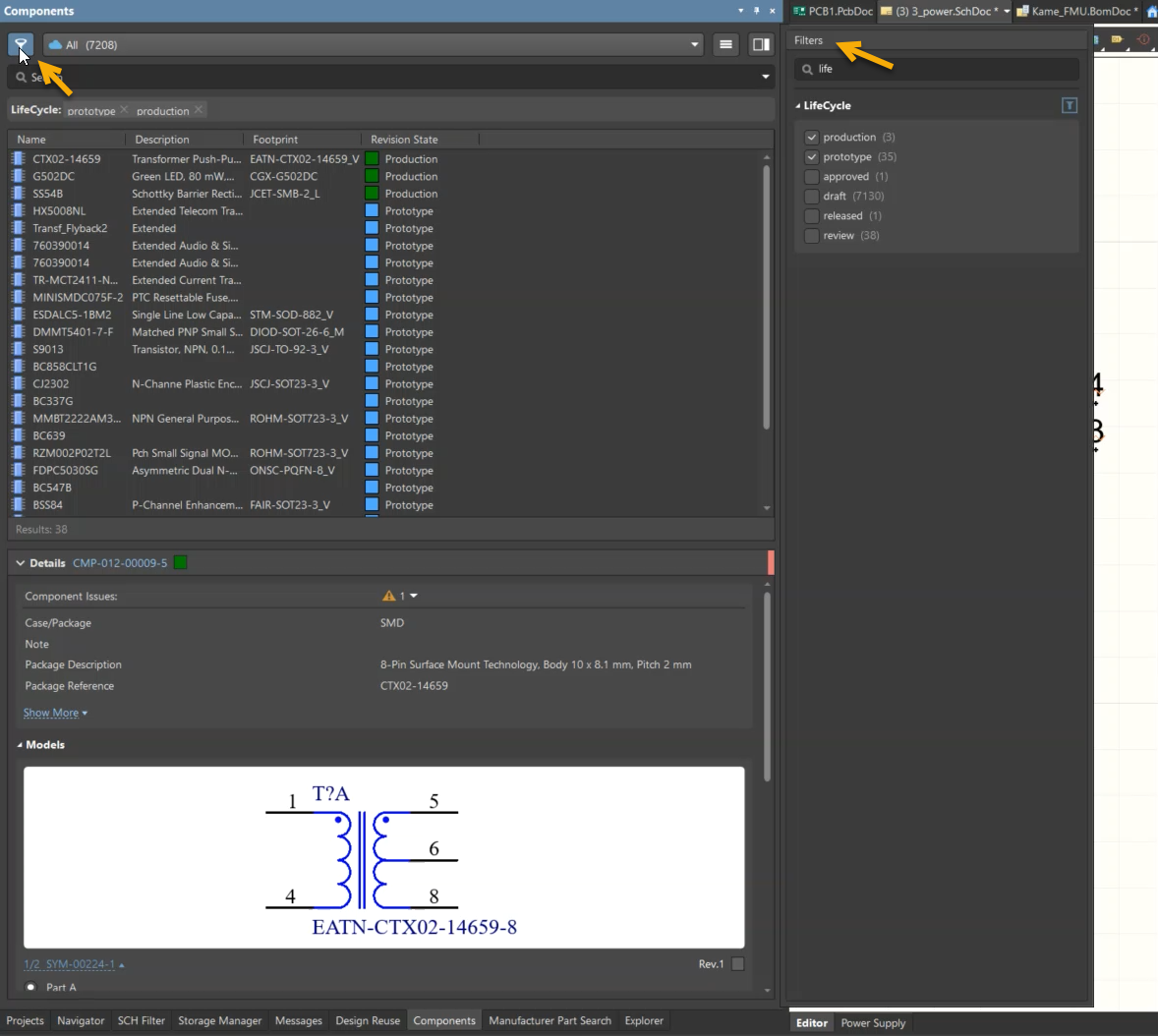
Task: Remove the prototype lifecycle filter tag
Action: [x=124, y=110]
